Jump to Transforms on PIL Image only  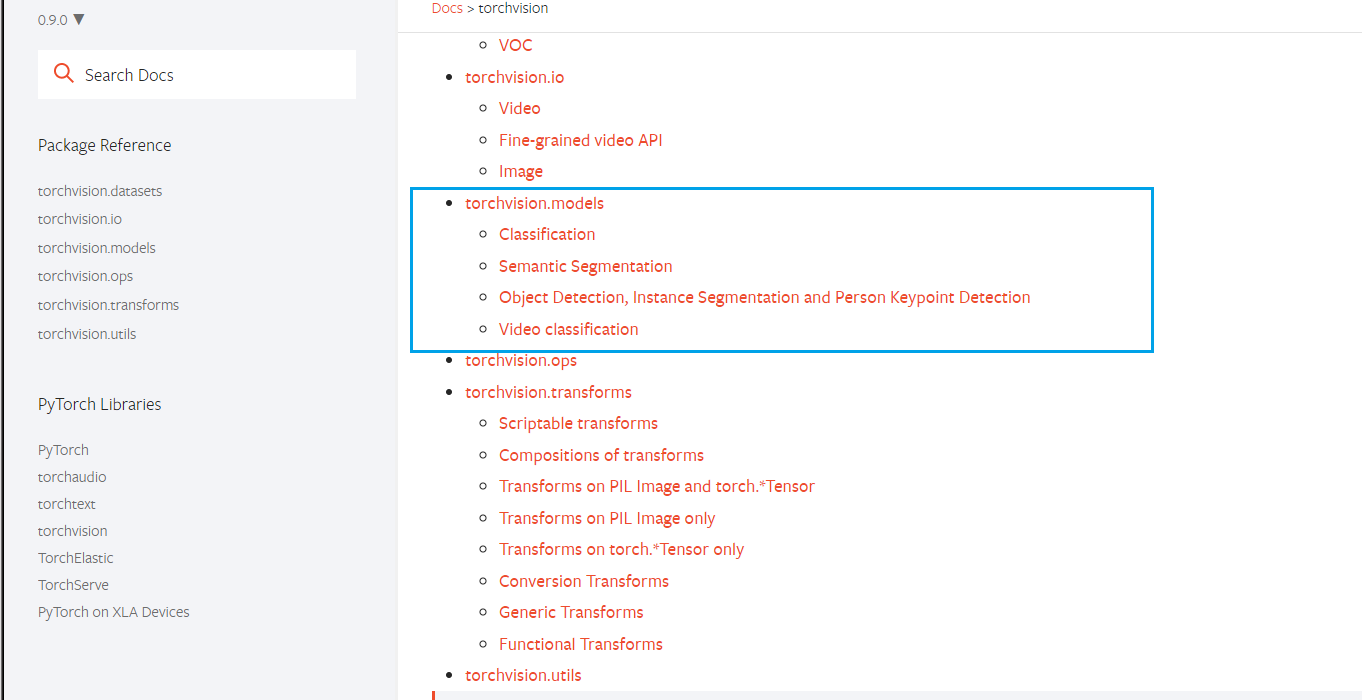tap(607, 518)
